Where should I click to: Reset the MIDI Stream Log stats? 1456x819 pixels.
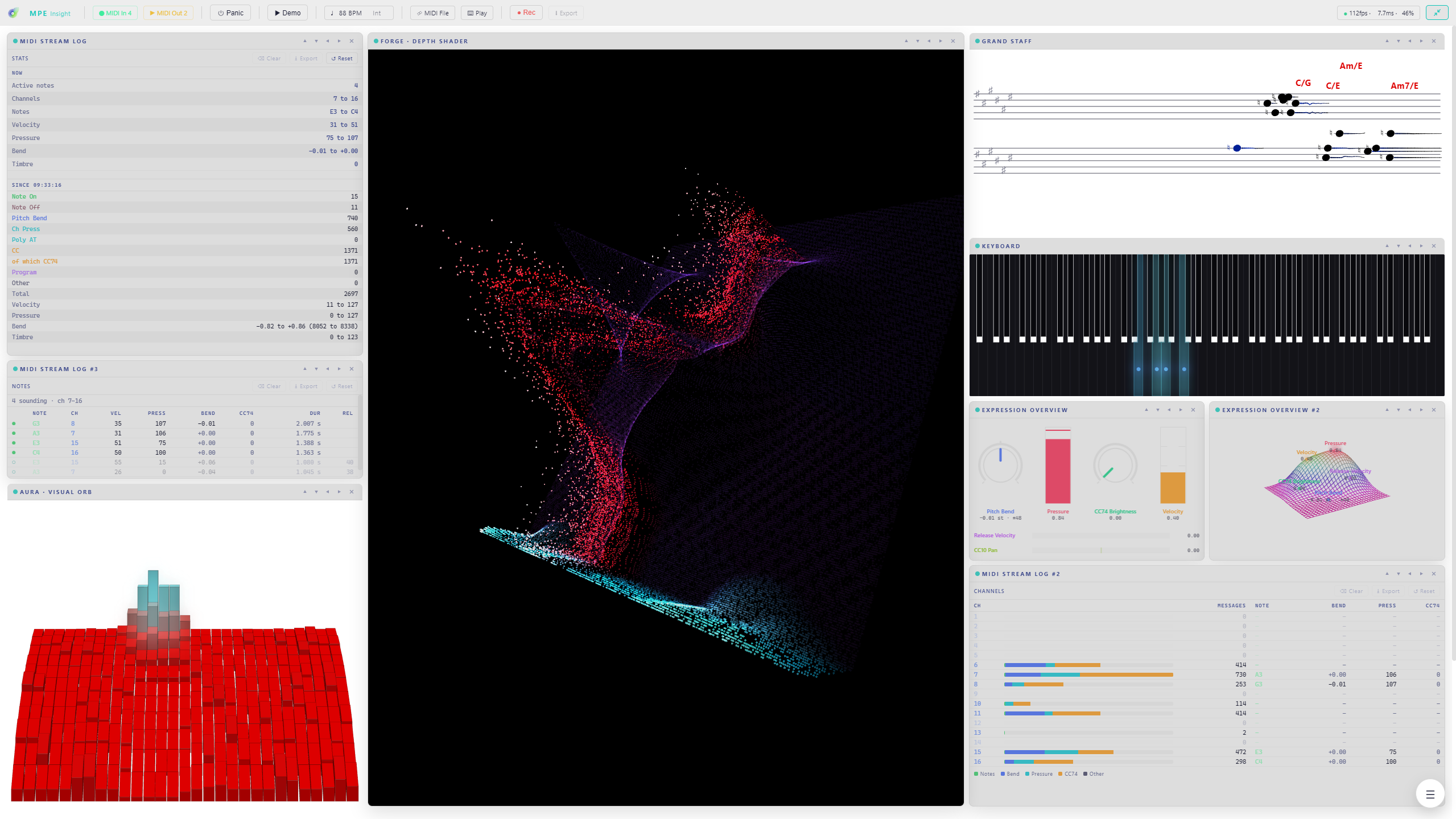click(x=342, y=58)
